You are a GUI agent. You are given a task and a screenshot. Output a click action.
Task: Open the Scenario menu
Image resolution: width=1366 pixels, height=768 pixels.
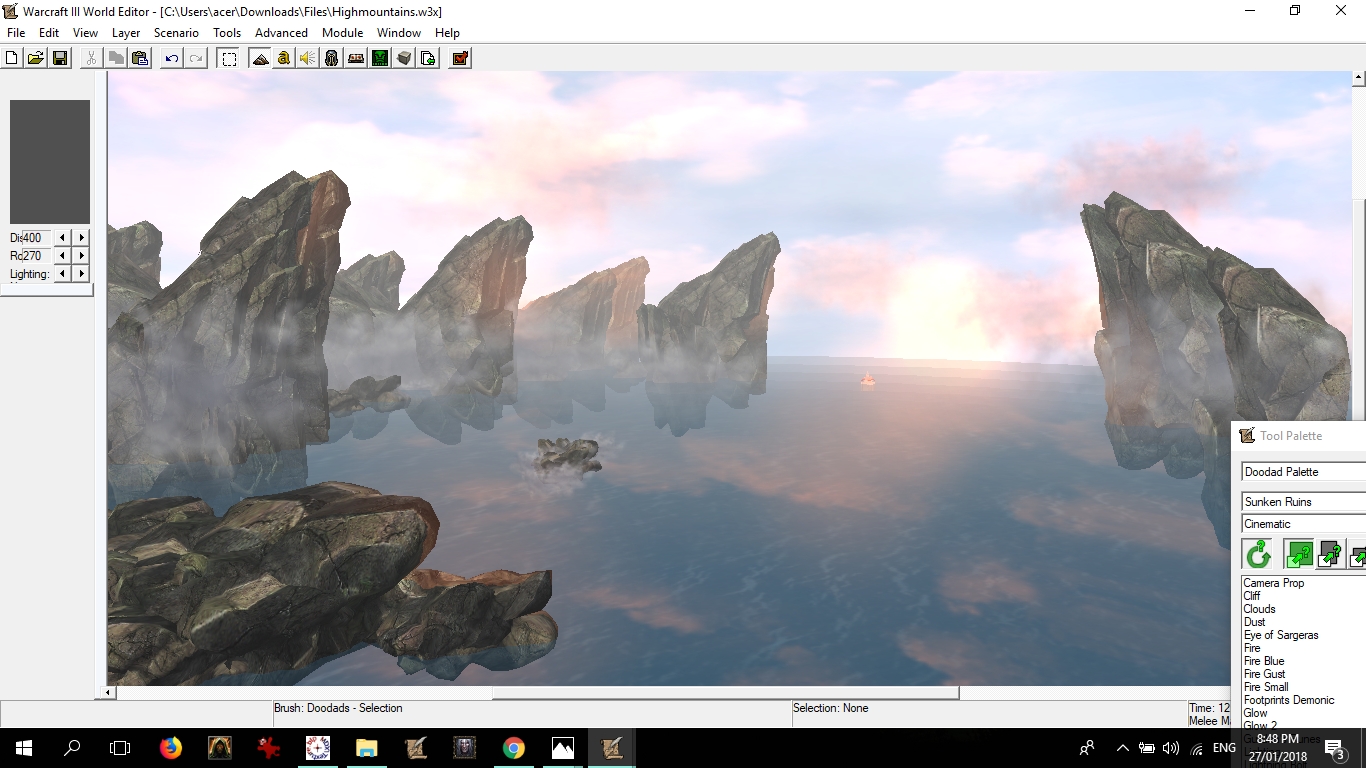[176, 33]
